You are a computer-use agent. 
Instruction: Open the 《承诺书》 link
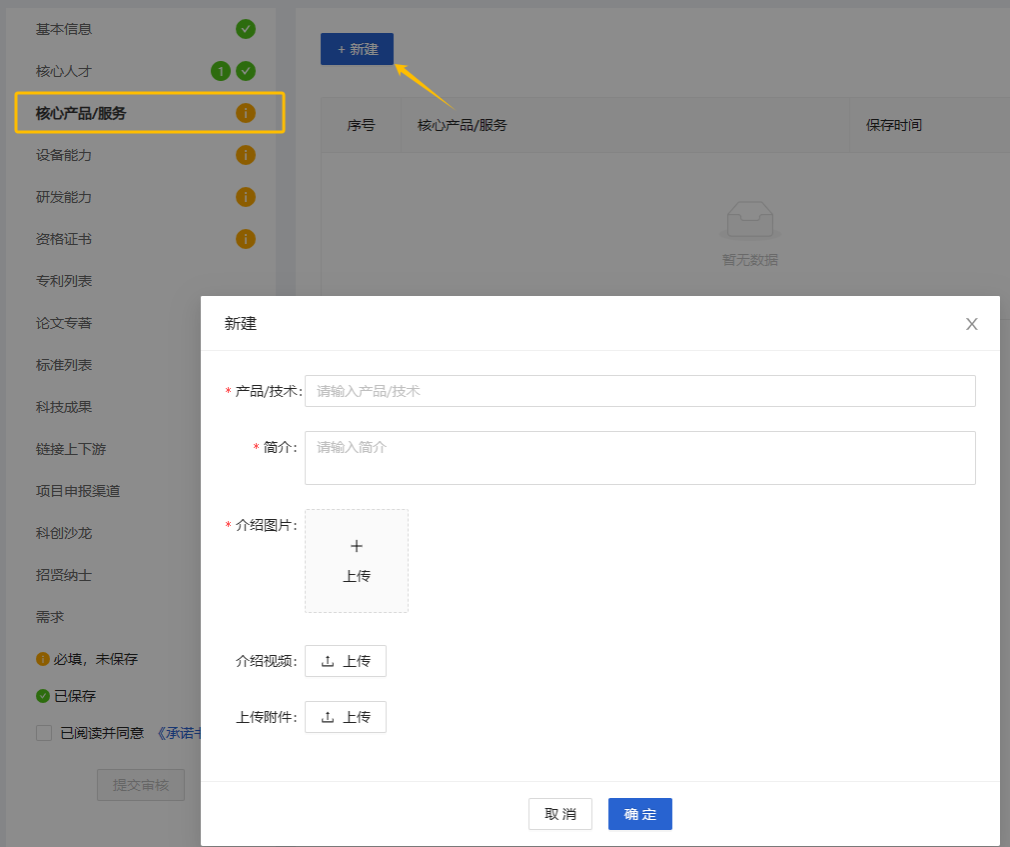[180, 733]
